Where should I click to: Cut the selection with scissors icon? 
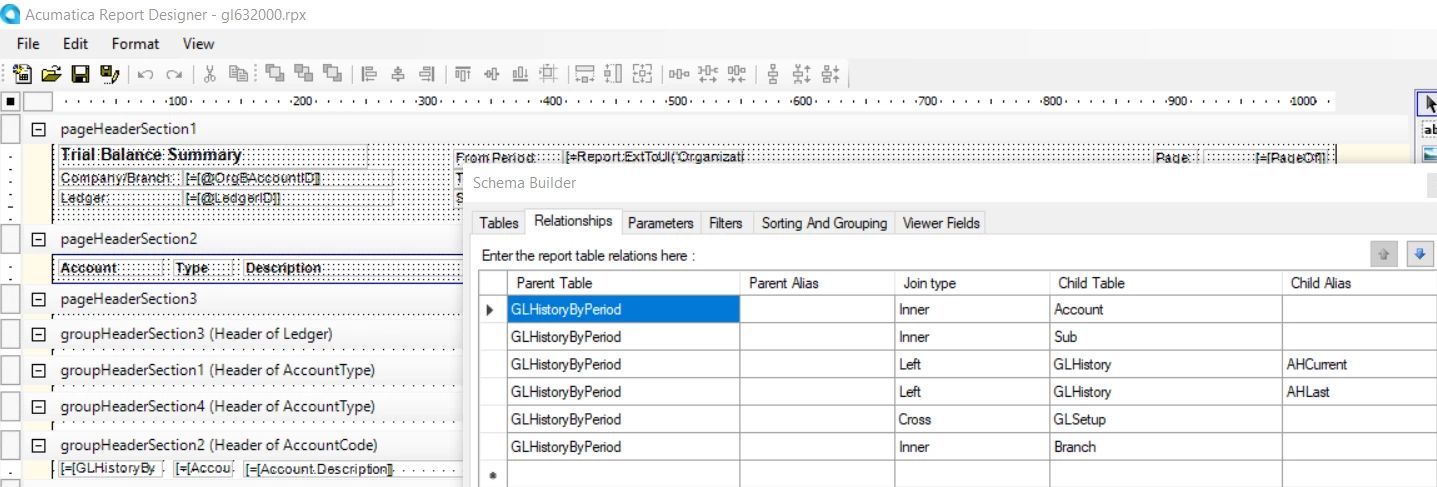[x=210, y=74]
